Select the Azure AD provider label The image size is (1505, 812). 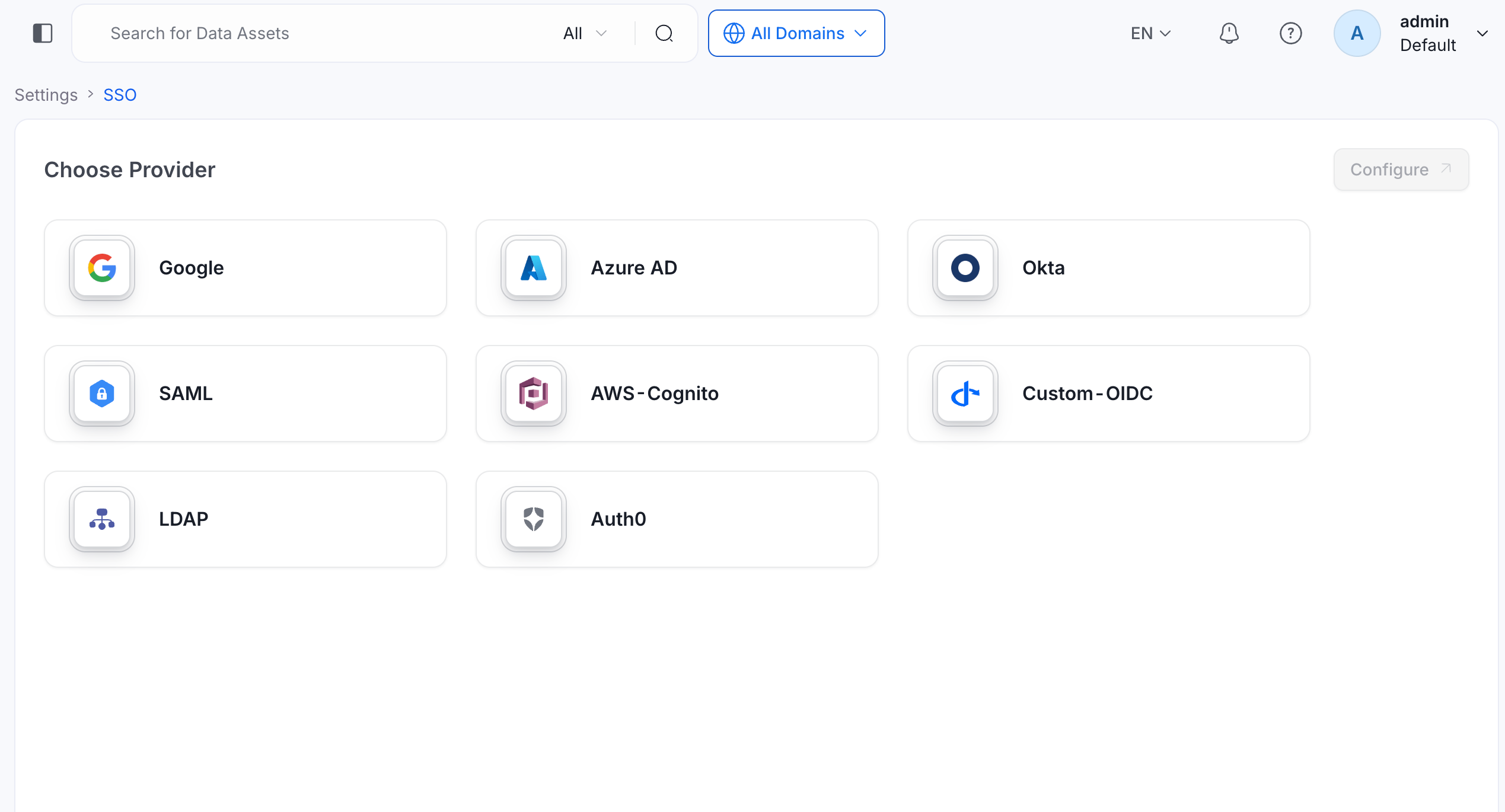click(634, 268)
